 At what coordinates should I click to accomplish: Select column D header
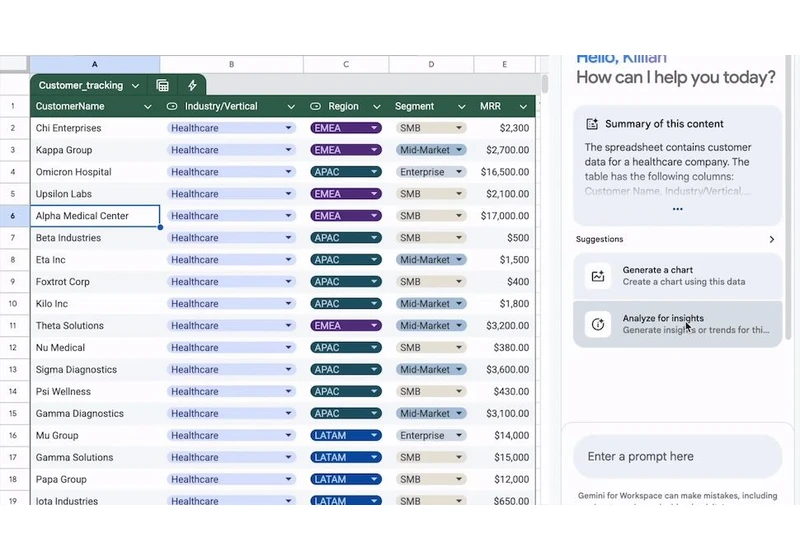pyautogui.click(x=431, y=64)
